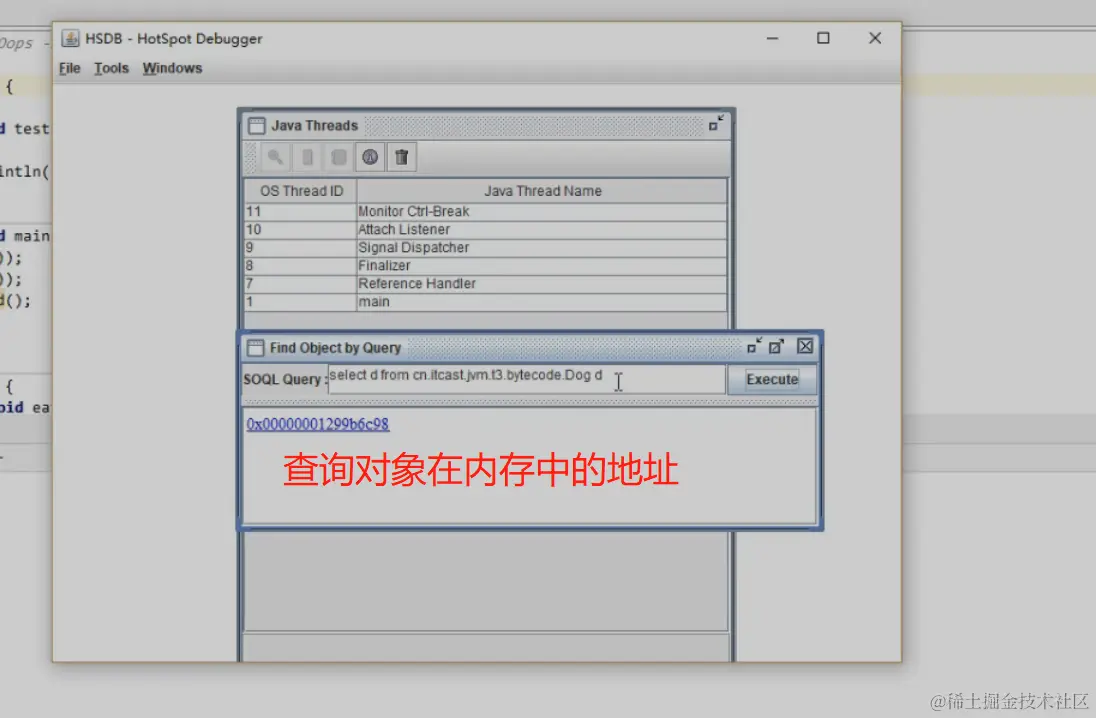Open the 0x00000001299b6c98 address link
1096x718 pixels.
[317, 424]
